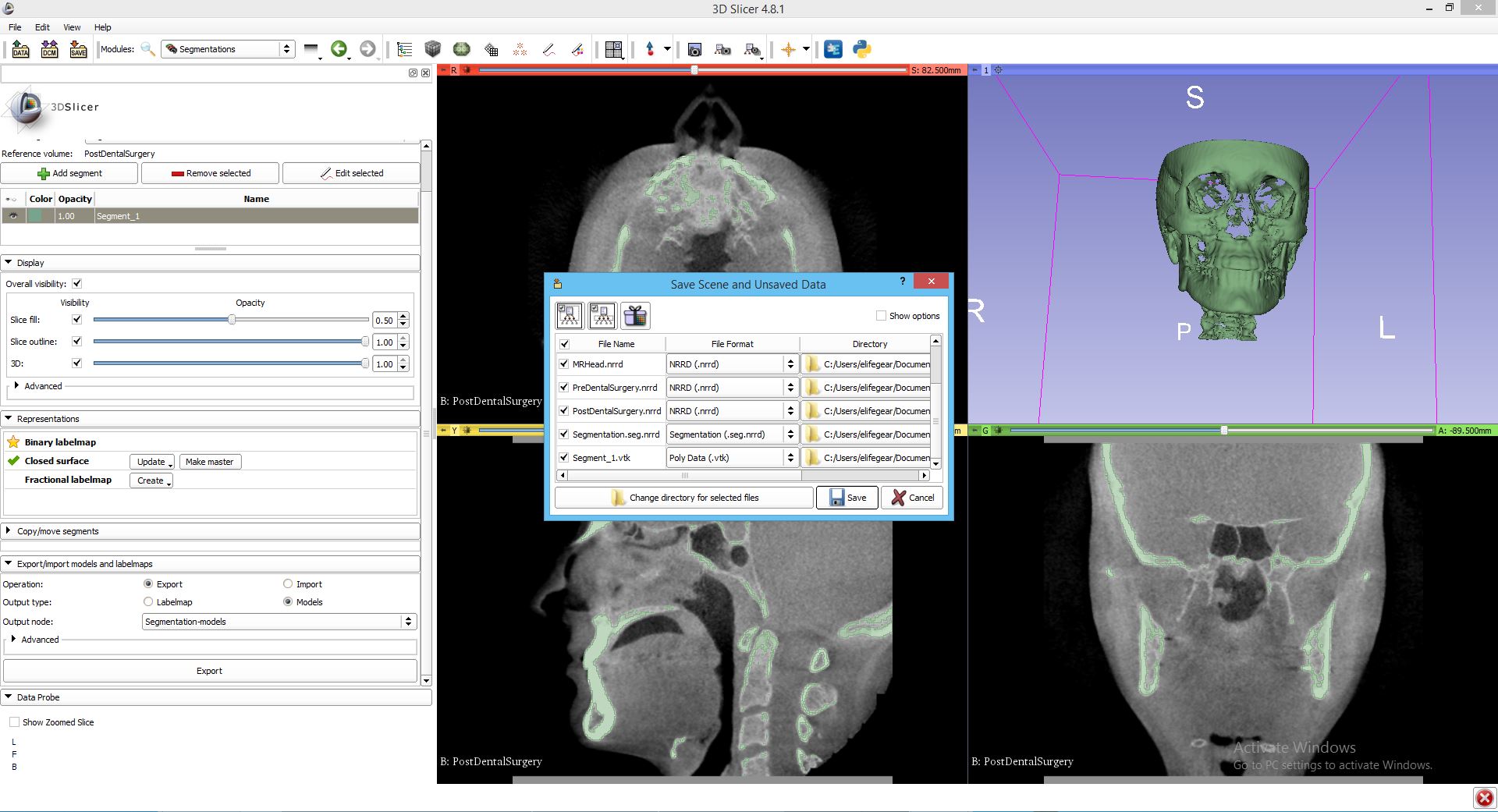Open the load DATA toolbar icon
This screenshot has height=812, width=1498.
coord(21,49)
